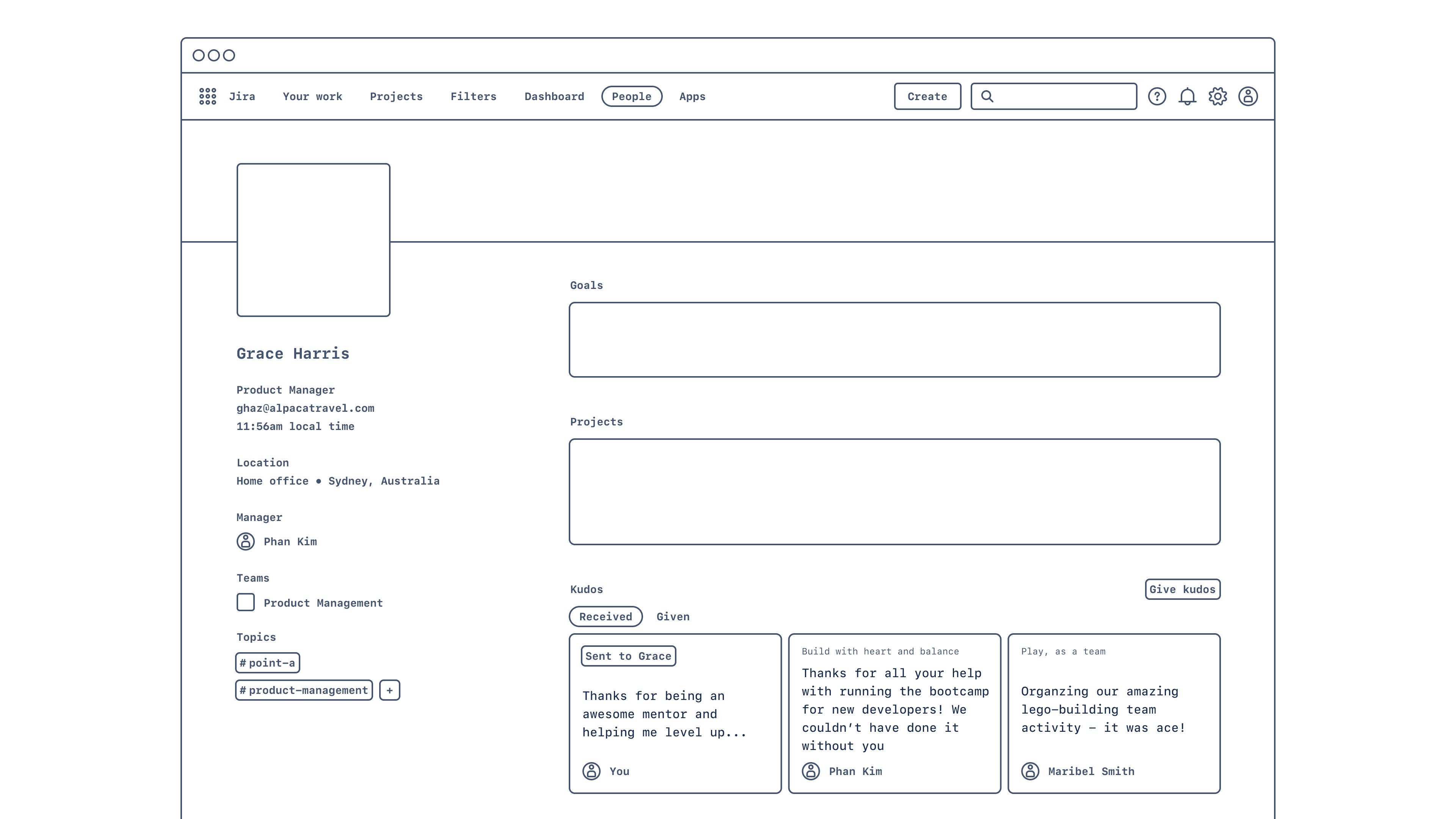Open the notifications bell icon
Viewport: 1456px width, 819px height.
pyautogui.click(x=1187, y=96)
